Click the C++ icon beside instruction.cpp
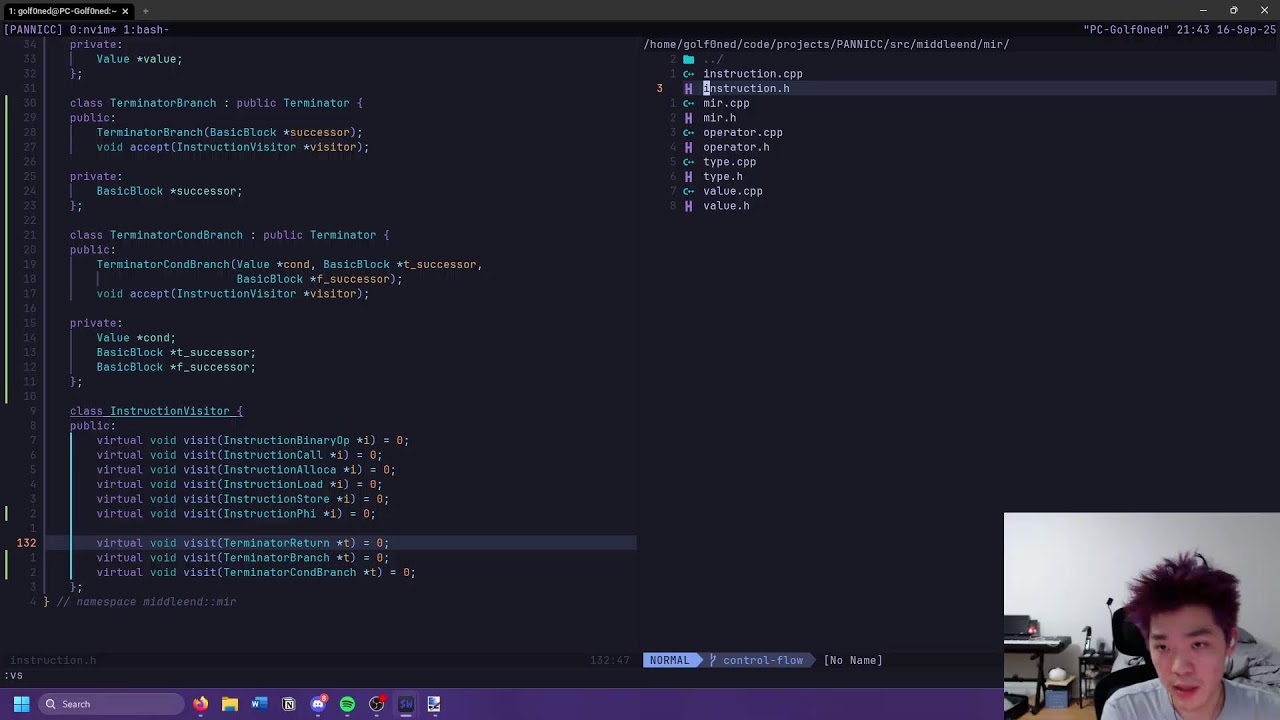The image size is (1280, 720). pyautogui.click(x=689, y=74)
